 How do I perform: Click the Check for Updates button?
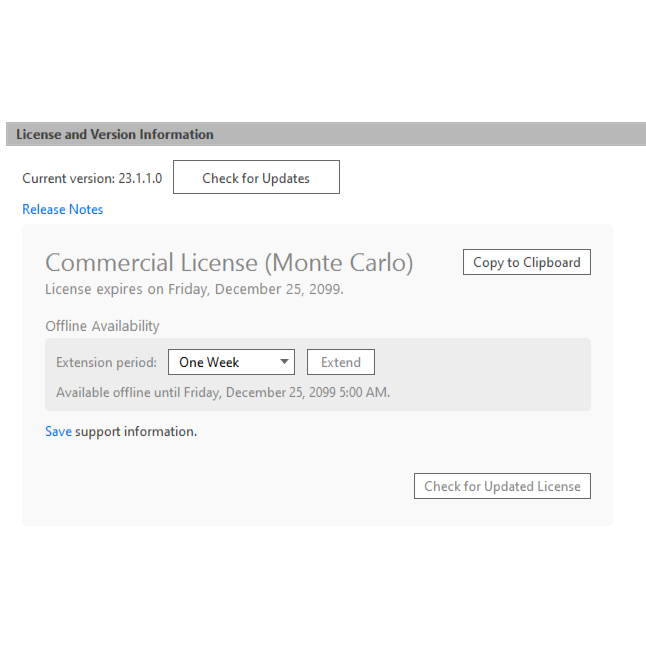click(x=256, y=178)
